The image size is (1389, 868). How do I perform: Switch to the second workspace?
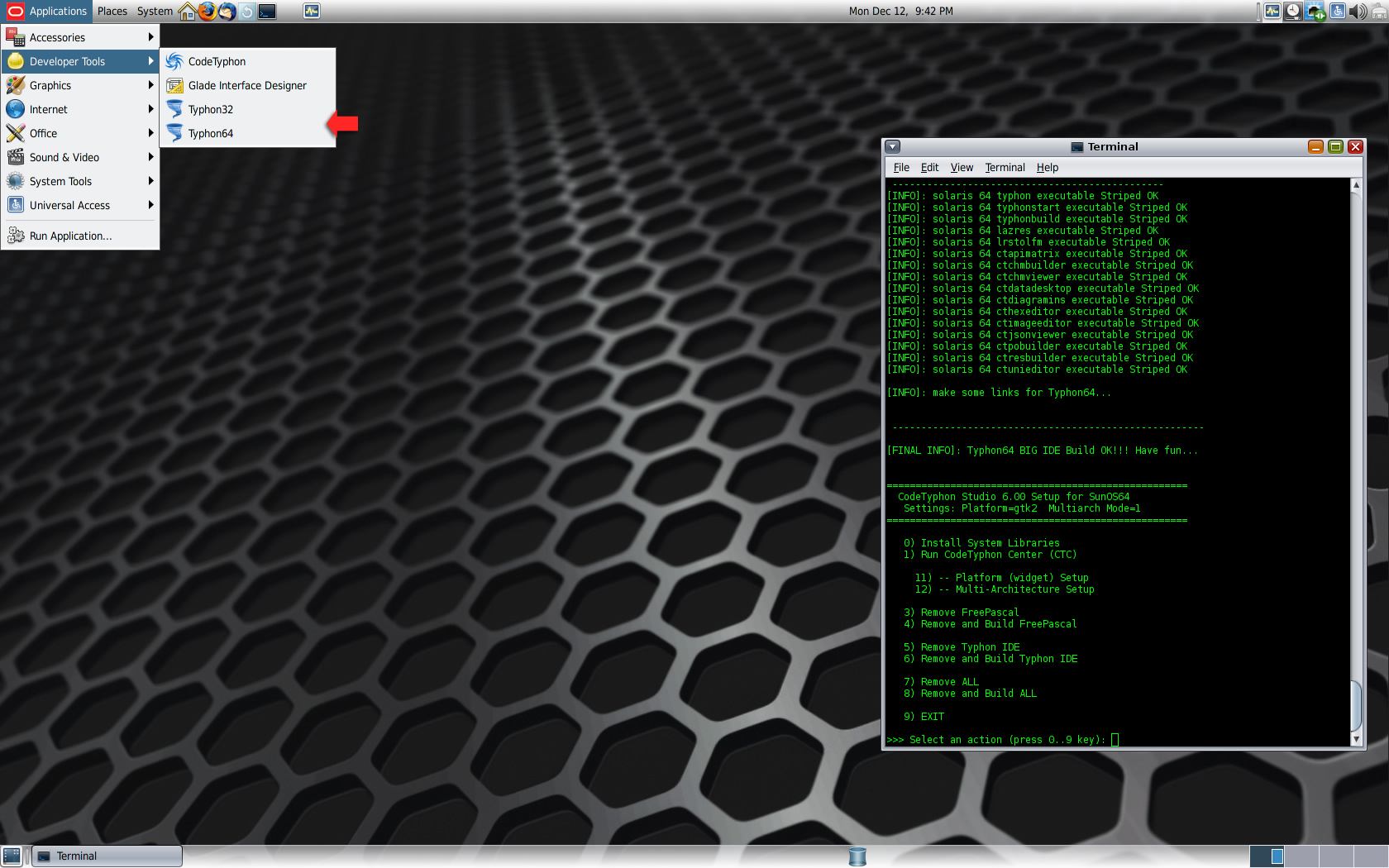(1301, 856)
